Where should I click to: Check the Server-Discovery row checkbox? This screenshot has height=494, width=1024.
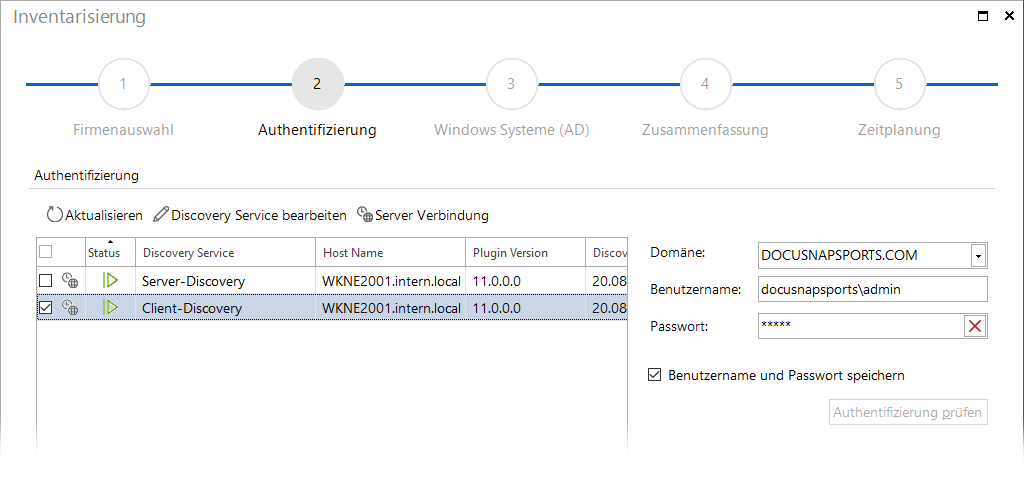click(x=46, y=282)
